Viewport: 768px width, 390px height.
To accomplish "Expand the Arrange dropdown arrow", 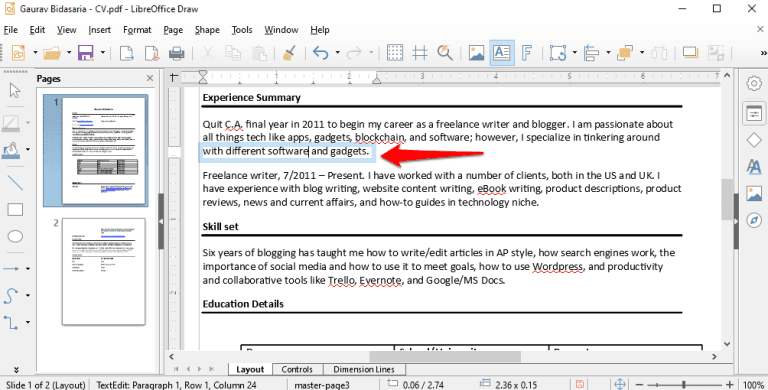I will click(x=642, y=53).
